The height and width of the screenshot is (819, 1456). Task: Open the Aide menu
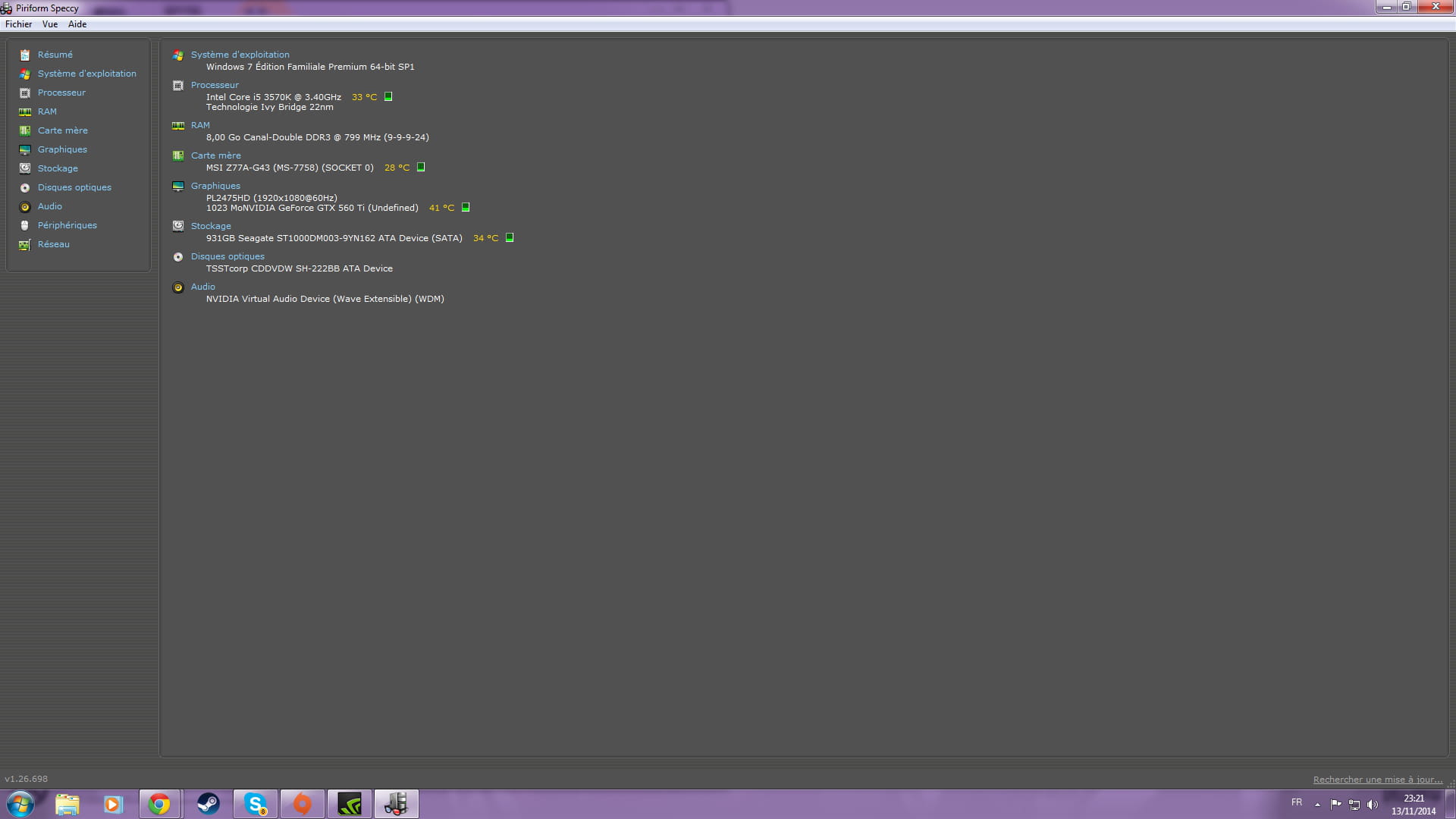tap(77, 24)
